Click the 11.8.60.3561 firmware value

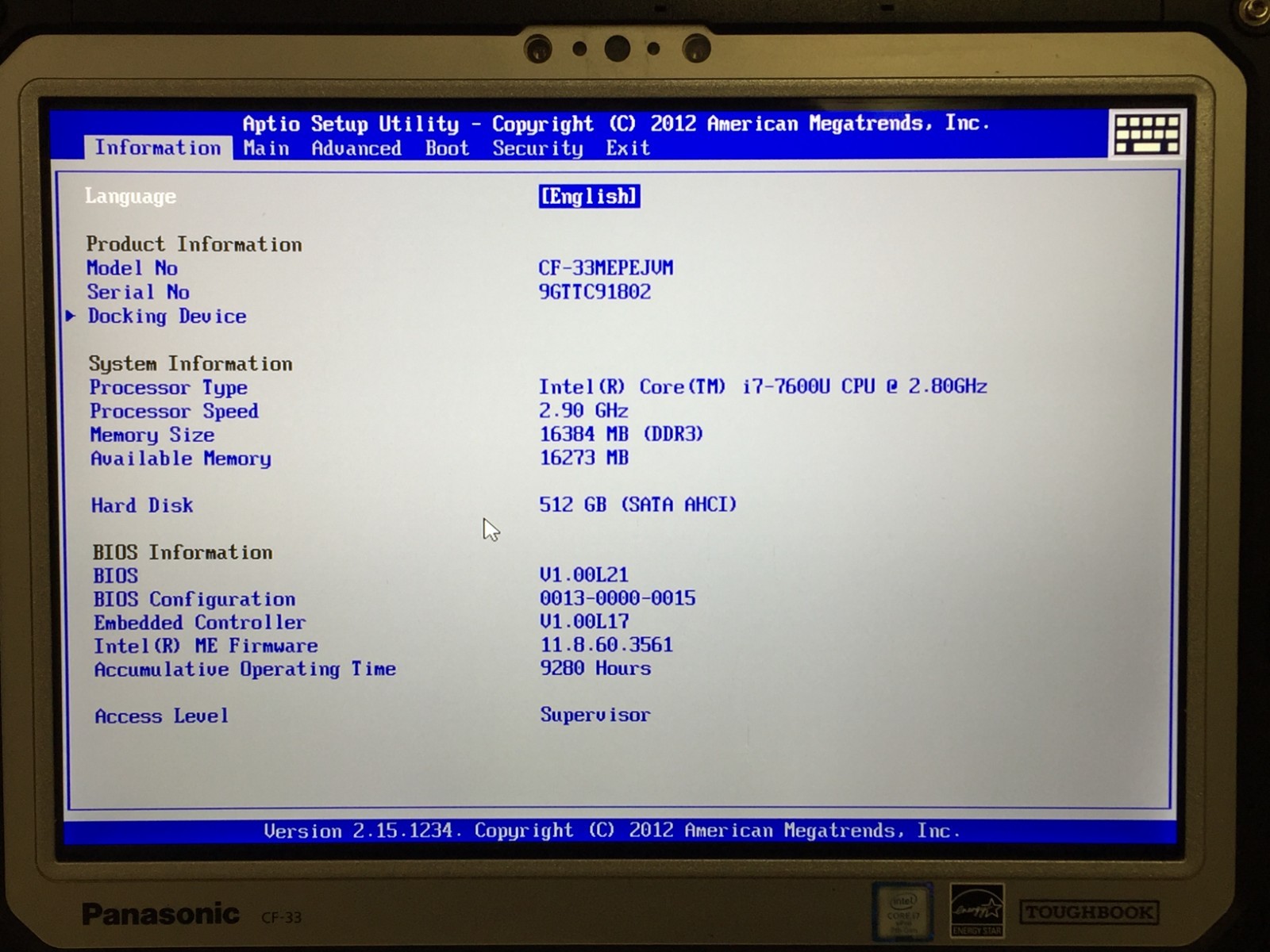coord(606,645)
